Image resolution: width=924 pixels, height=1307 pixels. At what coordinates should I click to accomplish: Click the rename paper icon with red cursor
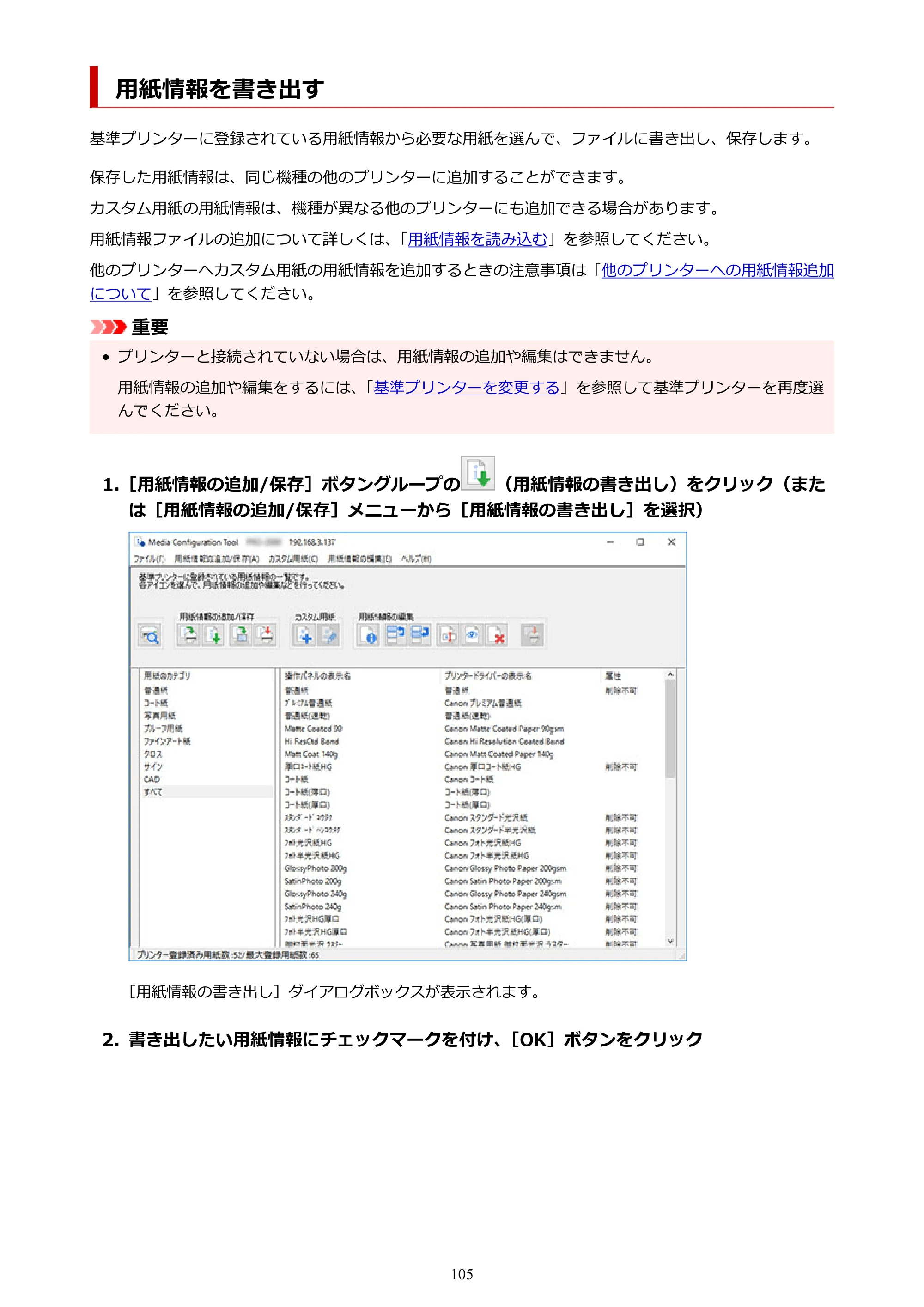[448, 635]
